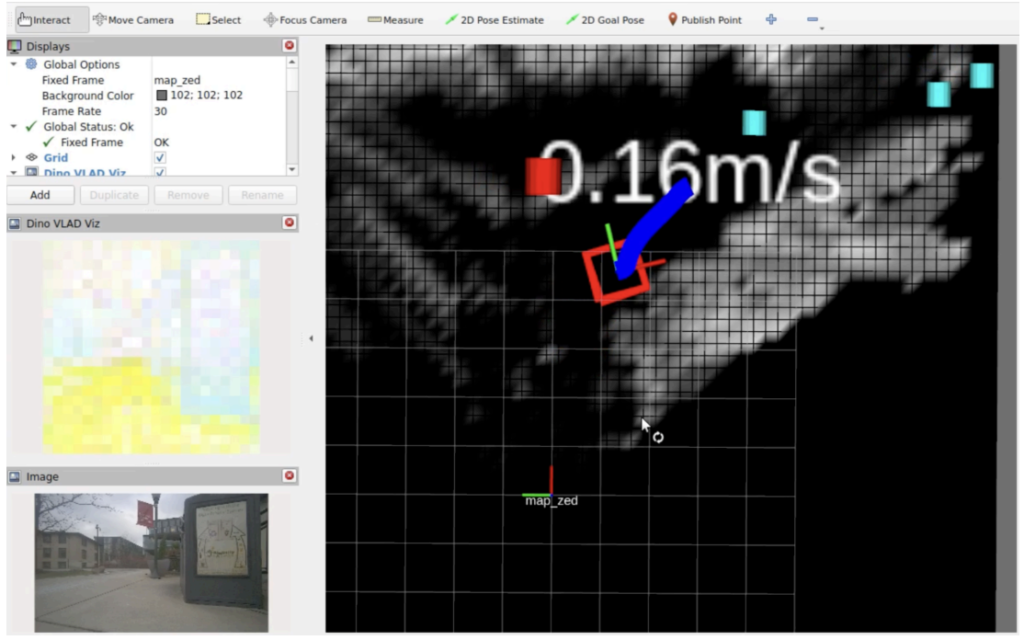1024x640 pixels.
Task: Click the Grid display eye icon
Action: pyautogui.click(x=31, y=157)
